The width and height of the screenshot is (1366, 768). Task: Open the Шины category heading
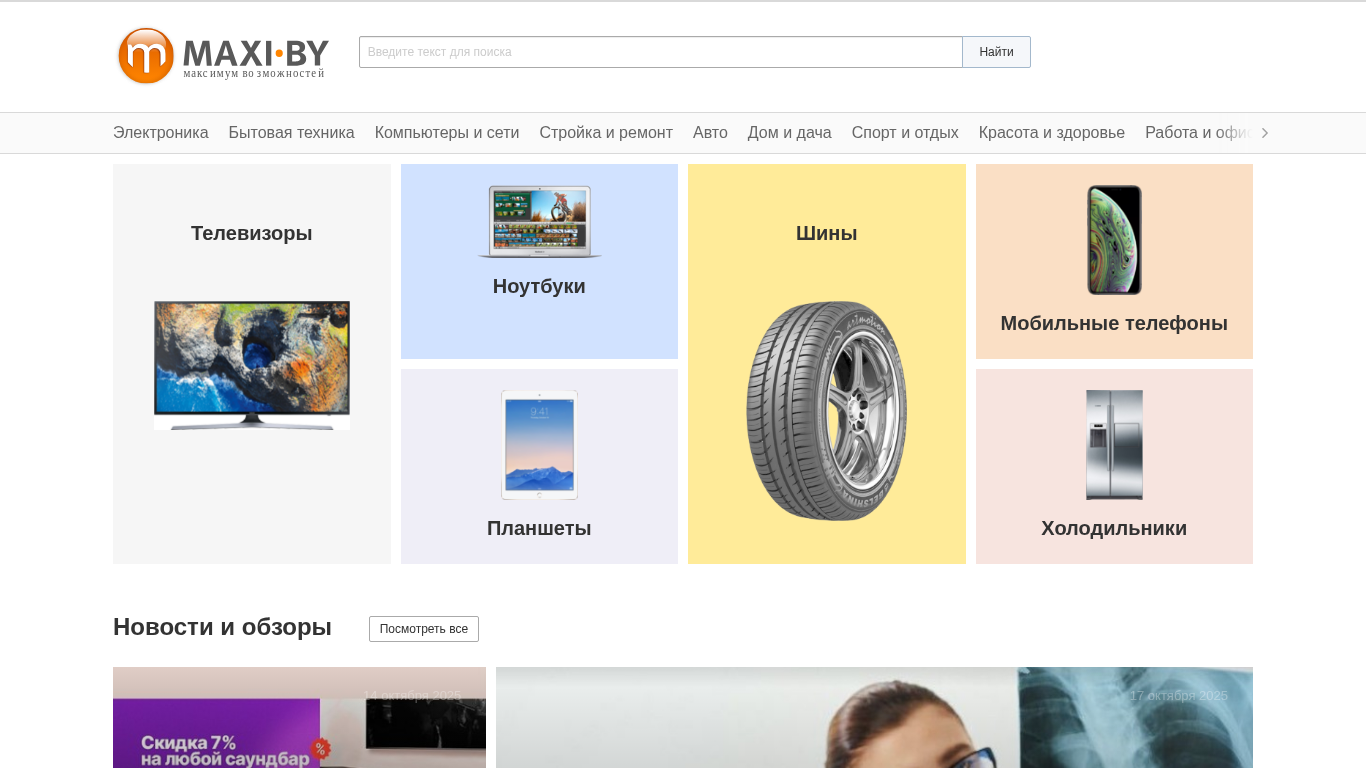[827, 233]
